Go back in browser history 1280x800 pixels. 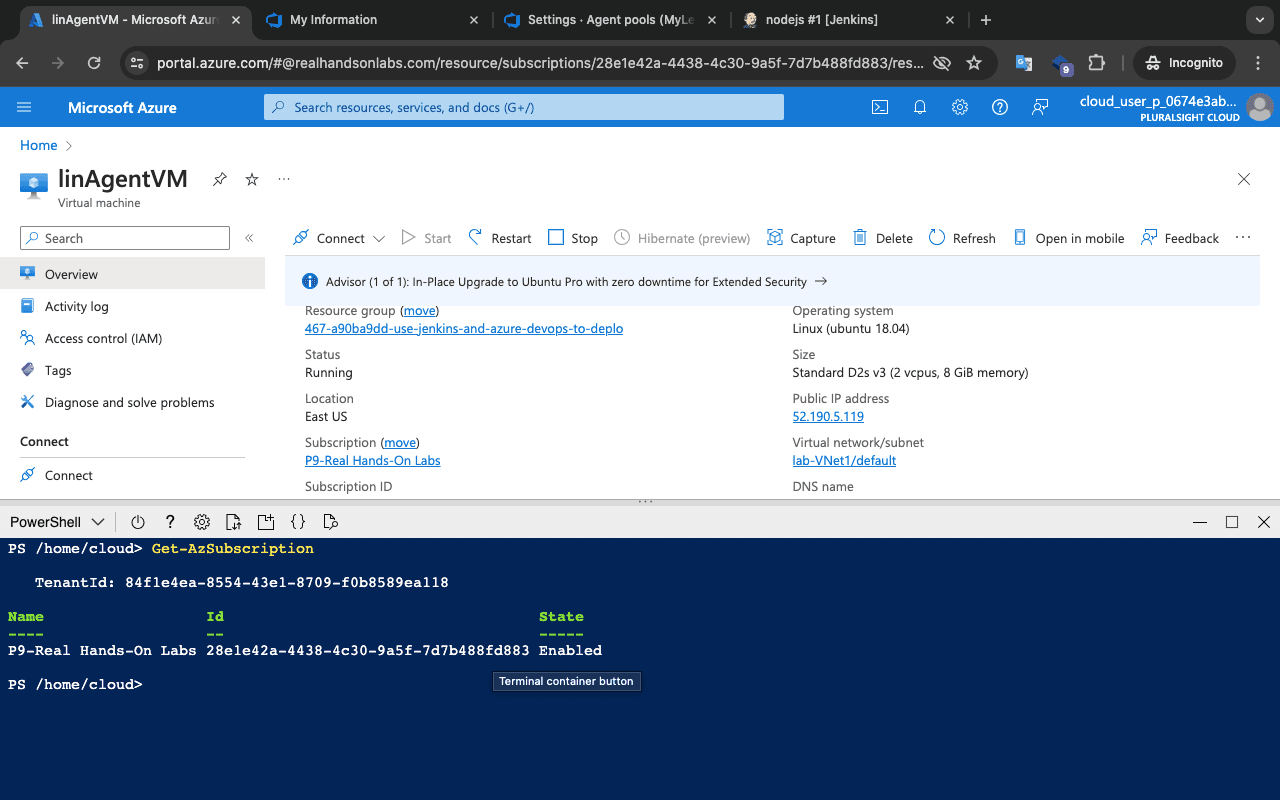(x=23, y=63)
